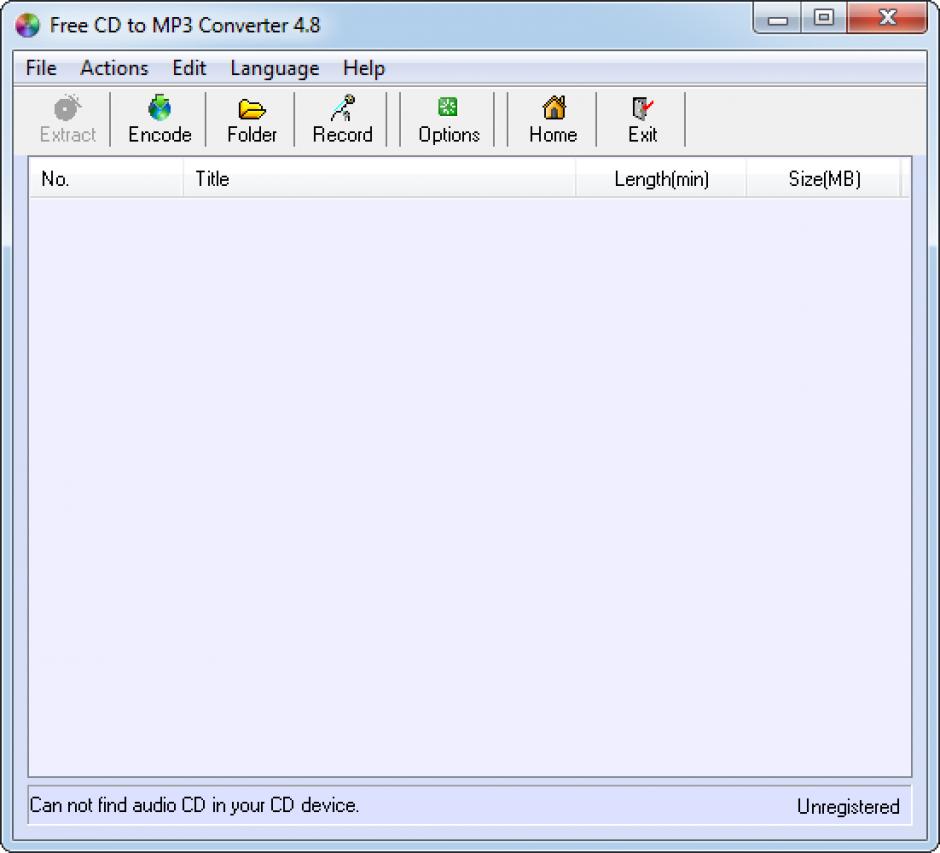Image resolution: width=940 pixels, height=853 pixels.
Task: Start the Record tool
Action: (342, 119)
